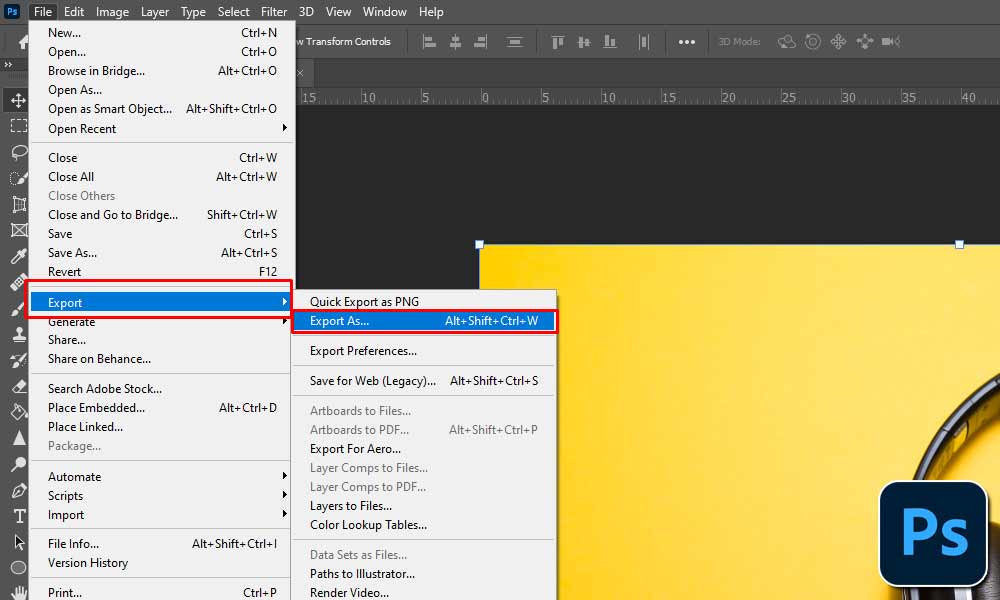The image size is (1000, 600).
Task: Open the Window menu
Action: point(385,11)
